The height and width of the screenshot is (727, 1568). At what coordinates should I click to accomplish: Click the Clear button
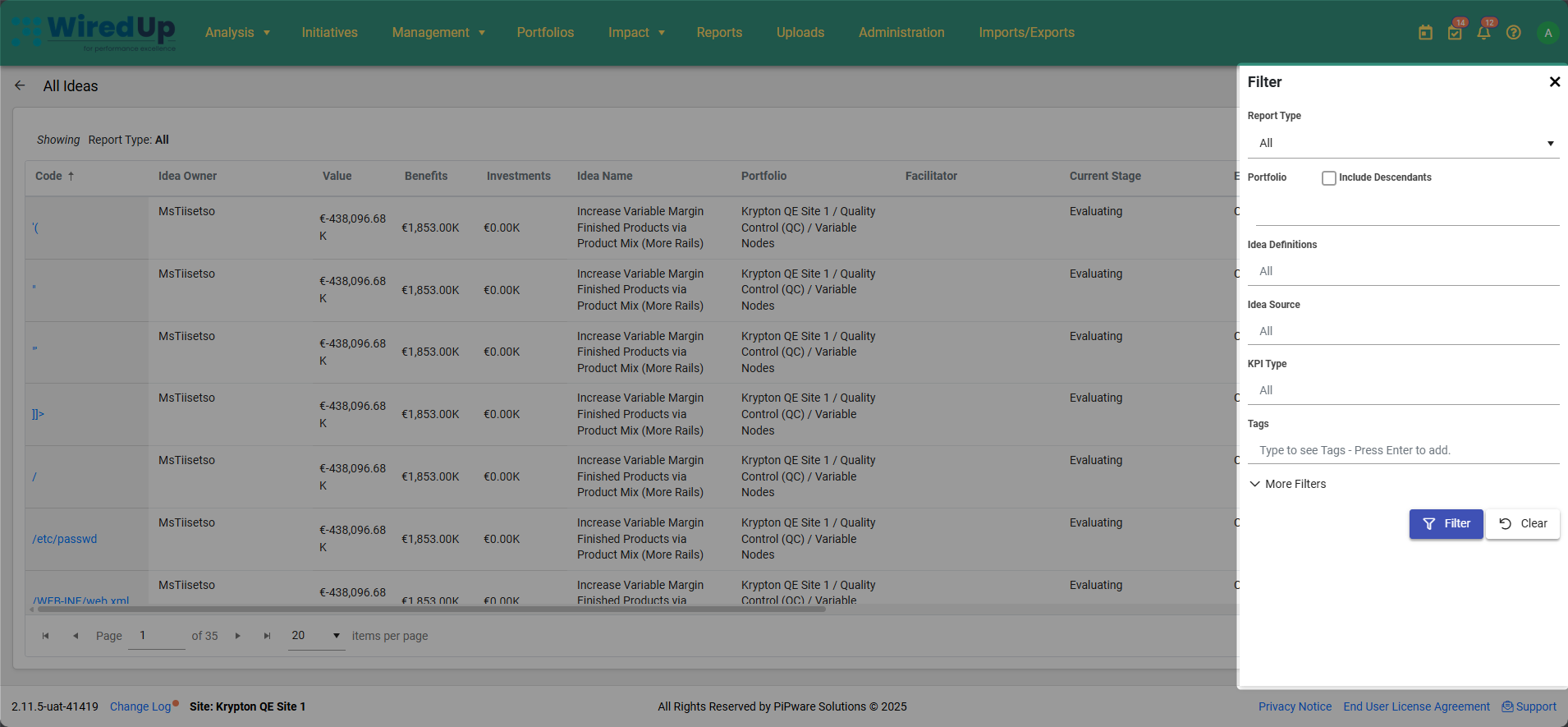(x=1523, y=524)
